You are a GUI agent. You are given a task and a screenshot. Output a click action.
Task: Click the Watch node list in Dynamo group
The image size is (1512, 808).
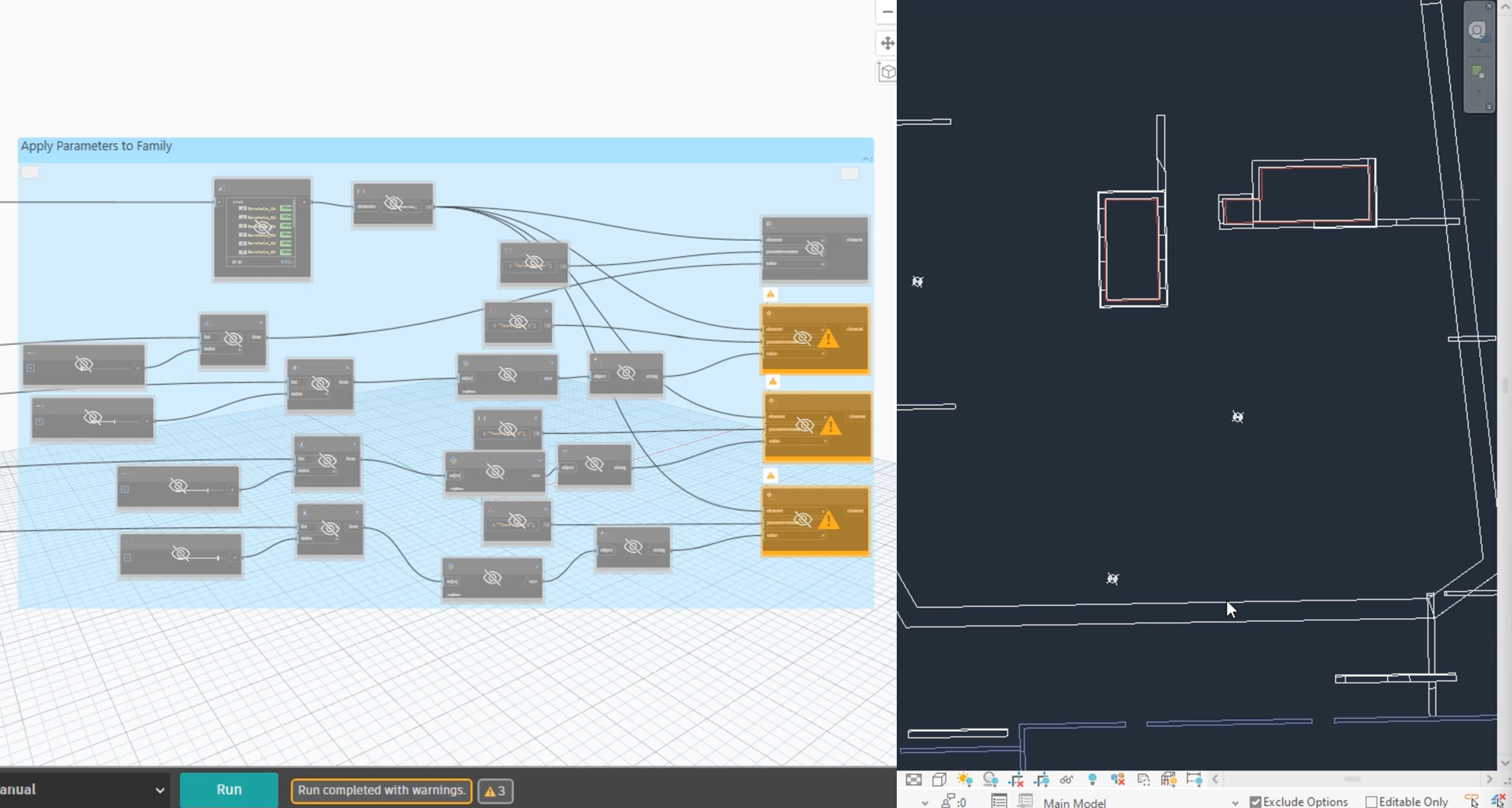click(262, 229)
